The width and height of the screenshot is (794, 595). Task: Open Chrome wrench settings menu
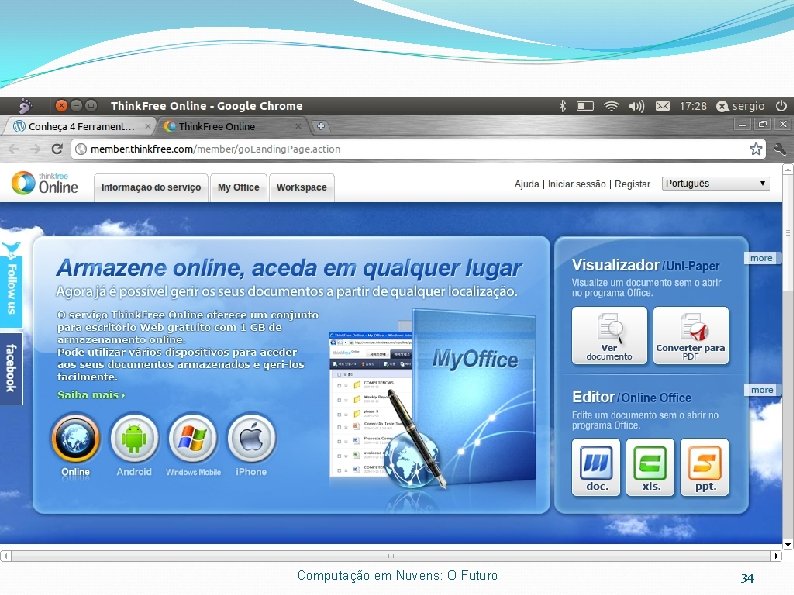click(x=780, y=149)
